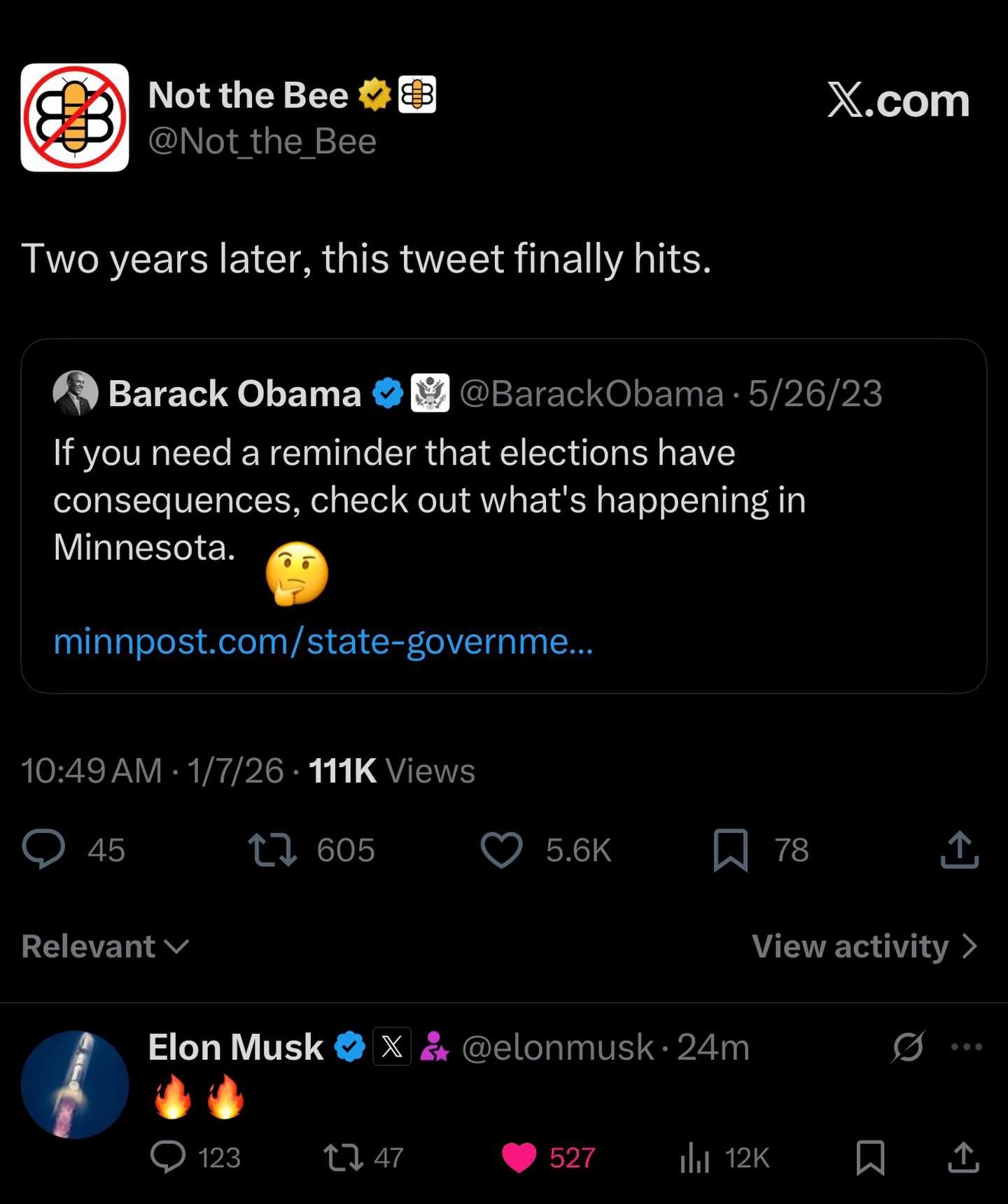
Task: Open Elon Musk's rocket avatar
Action: click(x=75, y=1084)
